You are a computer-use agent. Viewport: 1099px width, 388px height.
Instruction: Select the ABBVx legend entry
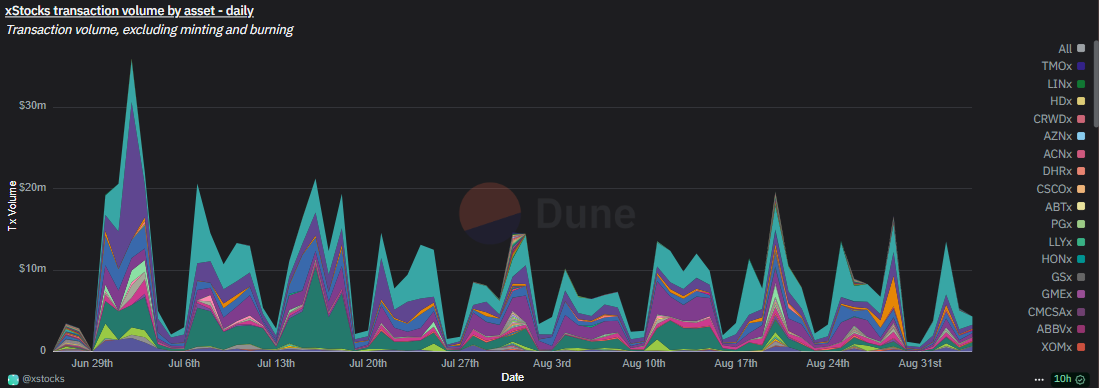click(1062, 329)
